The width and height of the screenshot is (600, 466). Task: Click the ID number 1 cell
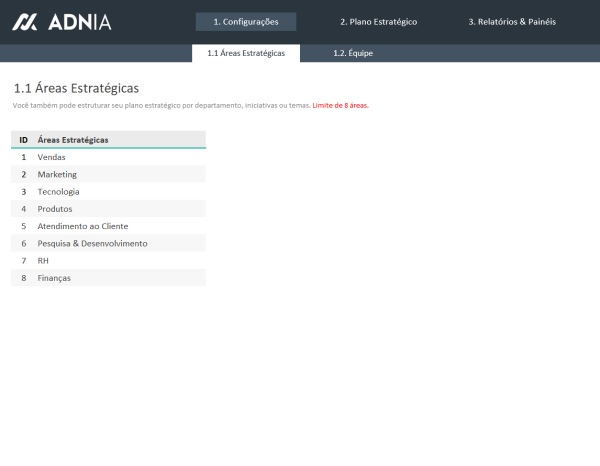click(23, 157)
